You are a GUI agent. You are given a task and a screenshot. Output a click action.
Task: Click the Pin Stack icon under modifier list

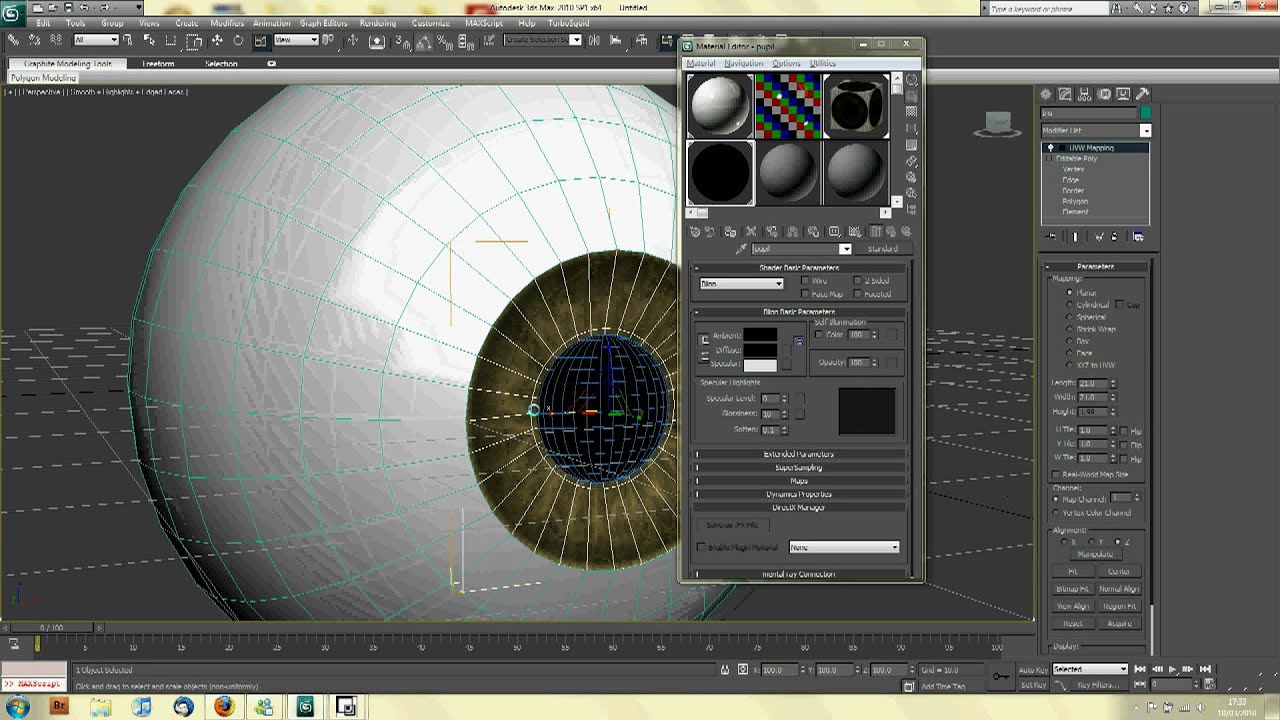coord(1051,237)
